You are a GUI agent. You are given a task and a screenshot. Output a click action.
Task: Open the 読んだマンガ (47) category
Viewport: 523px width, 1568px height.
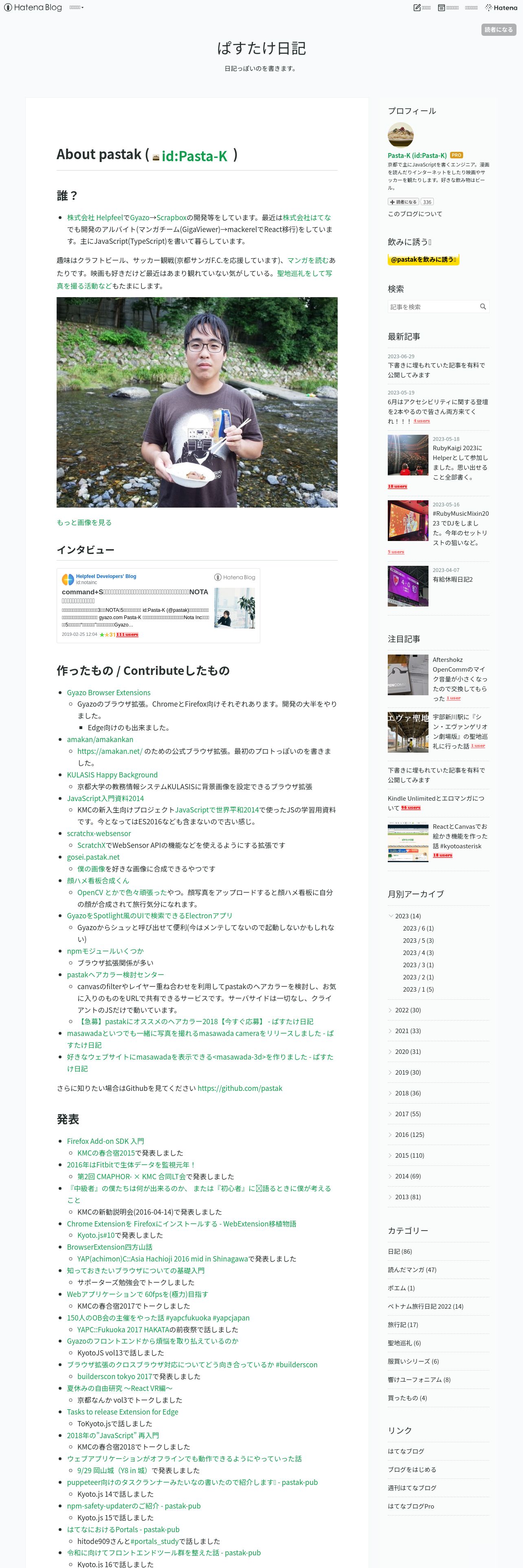click(411, 1269)
